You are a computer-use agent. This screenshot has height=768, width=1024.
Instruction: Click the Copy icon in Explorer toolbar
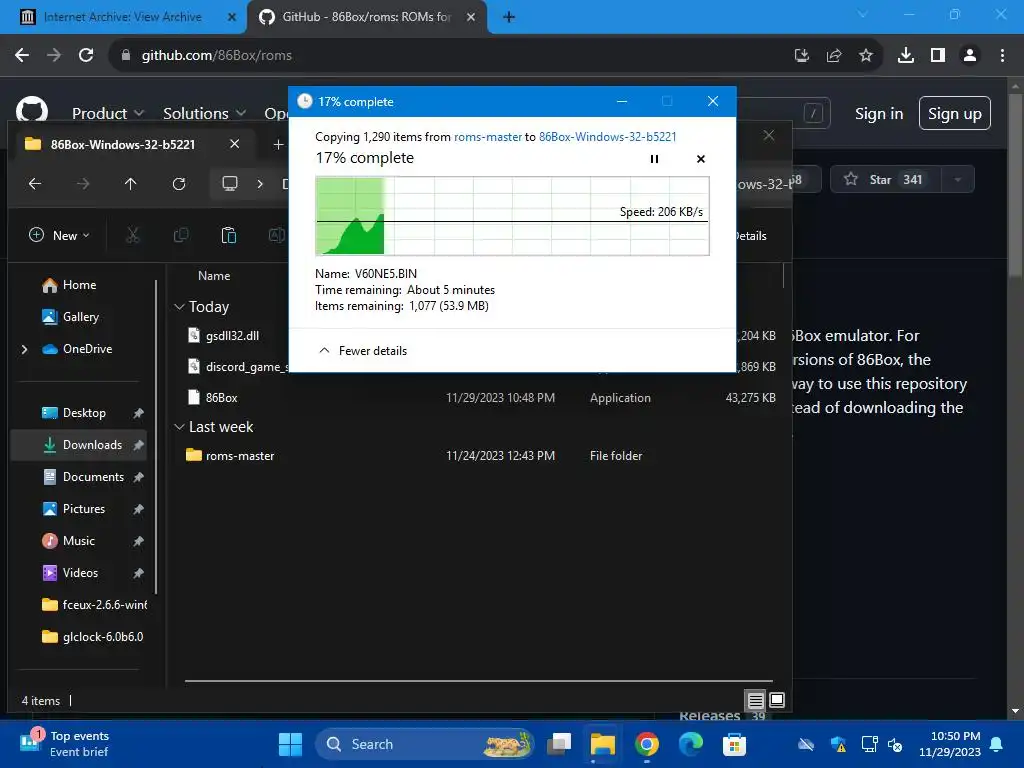pos(181,235)
